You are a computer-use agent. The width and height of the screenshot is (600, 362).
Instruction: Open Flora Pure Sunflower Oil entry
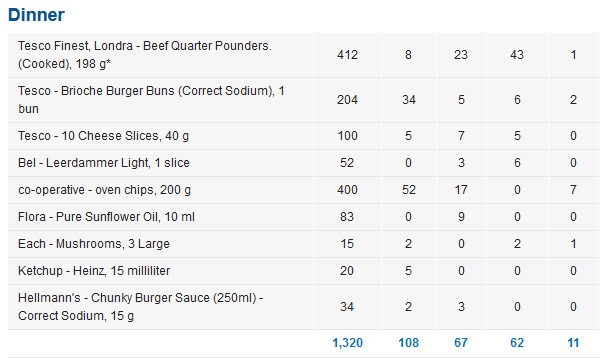pos(106,217)
